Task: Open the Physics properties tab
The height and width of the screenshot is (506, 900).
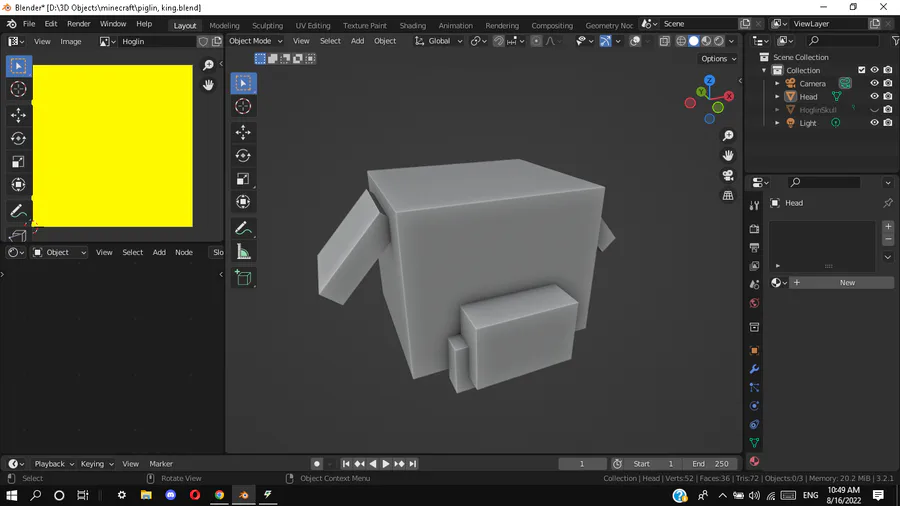Action: [754, 406]
